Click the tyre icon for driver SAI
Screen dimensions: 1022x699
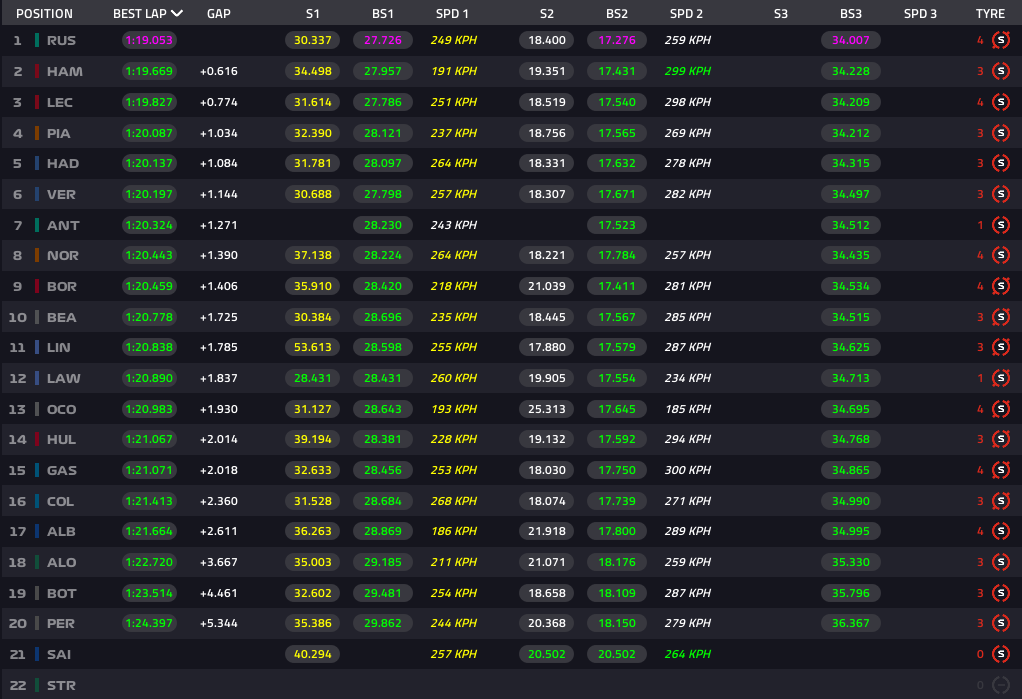[1000, 654]
